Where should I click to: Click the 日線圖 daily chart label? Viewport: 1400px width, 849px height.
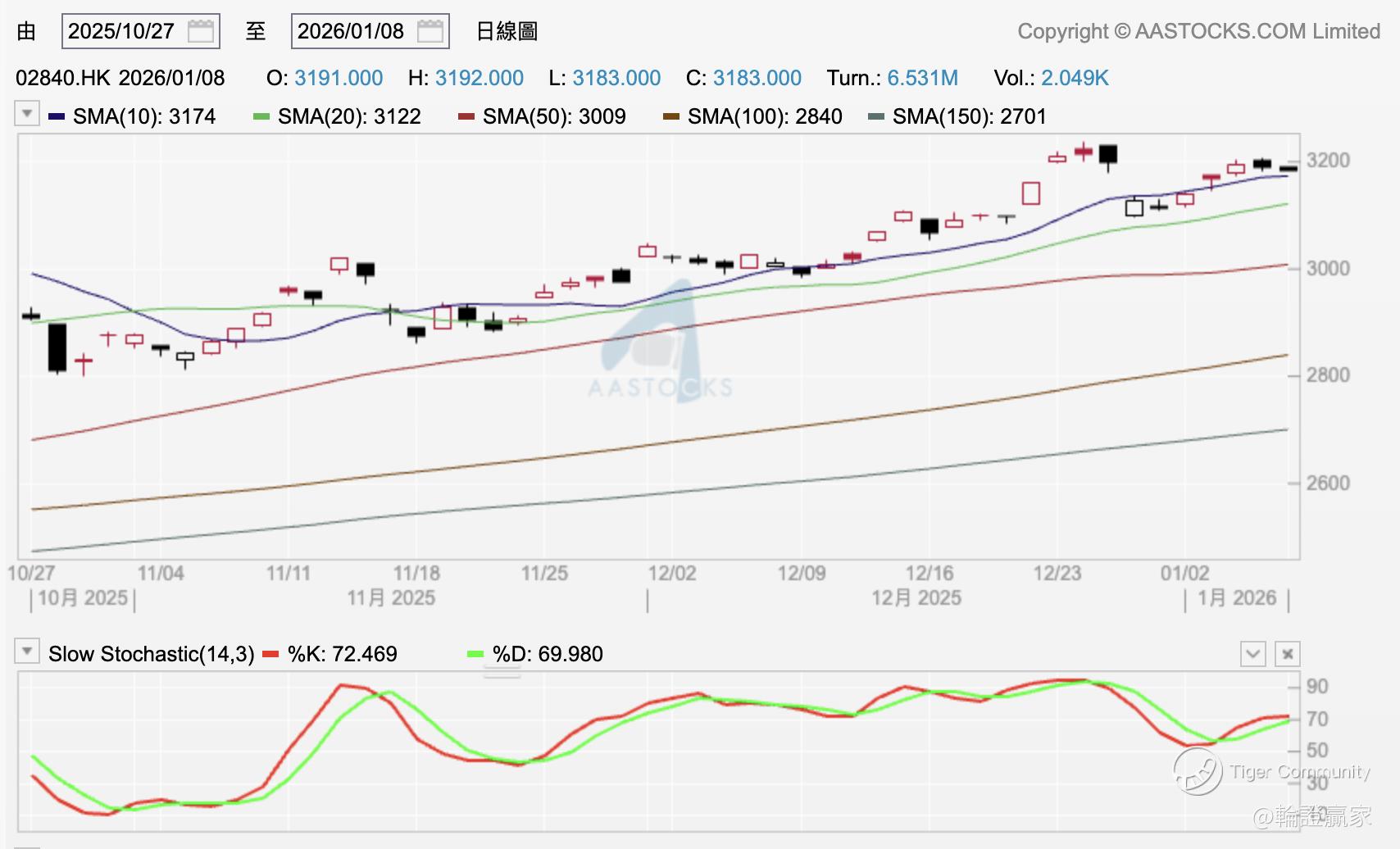point(507,32)
